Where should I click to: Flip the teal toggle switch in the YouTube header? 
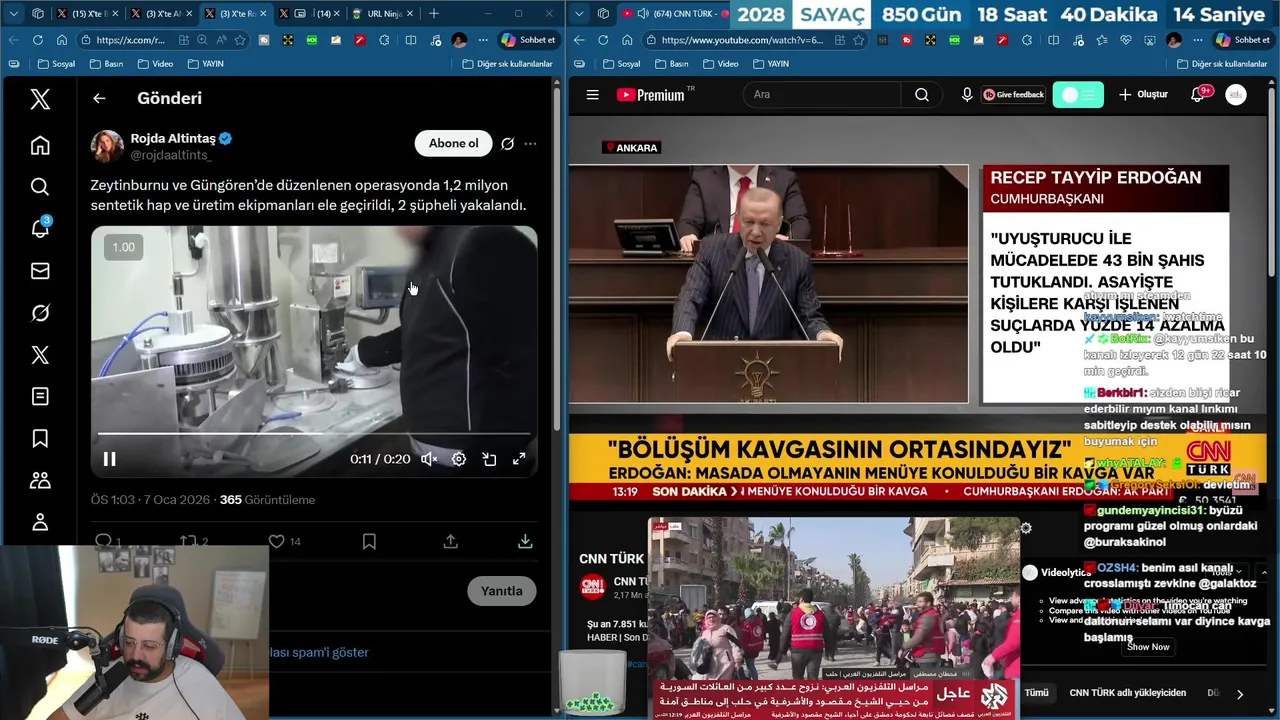tap(1078, 94)
